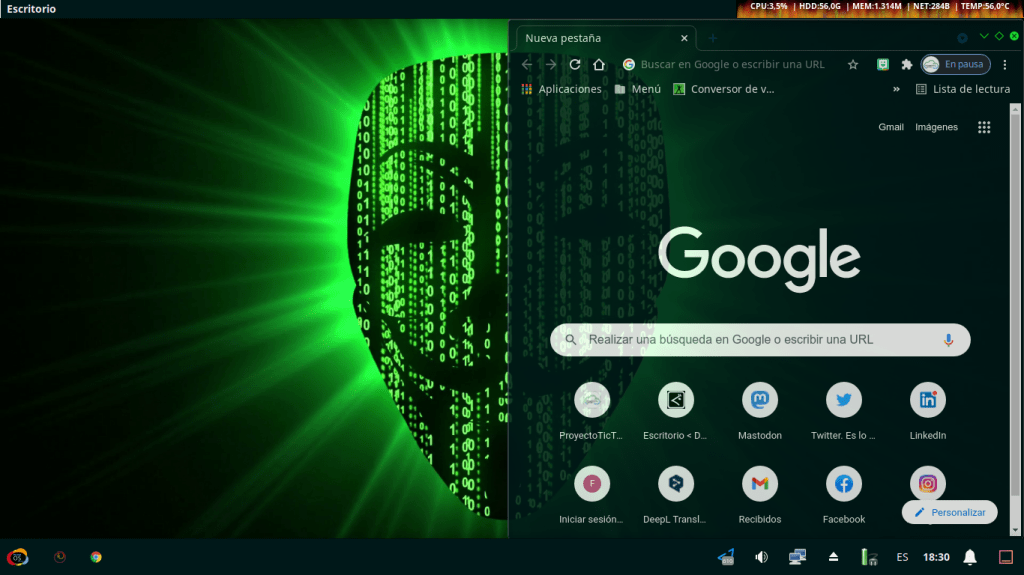Open the Menú bookmarks folder
This screenshot has height=575, width=1024.
[637, 89]
